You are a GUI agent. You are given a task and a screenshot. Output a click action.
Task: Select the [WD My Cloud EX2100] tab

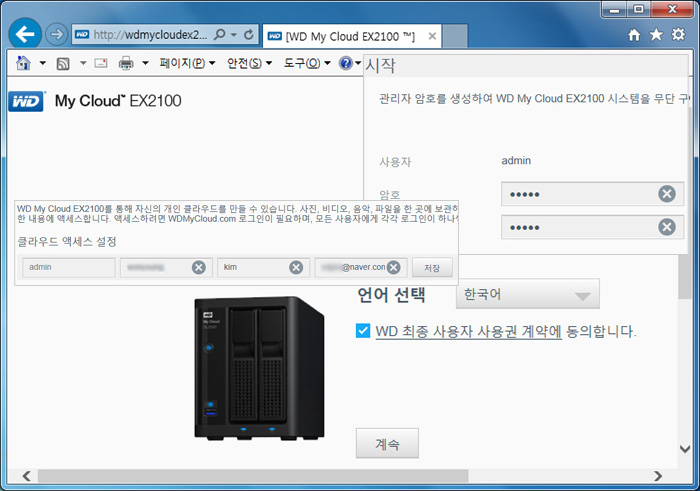[352, 36]
